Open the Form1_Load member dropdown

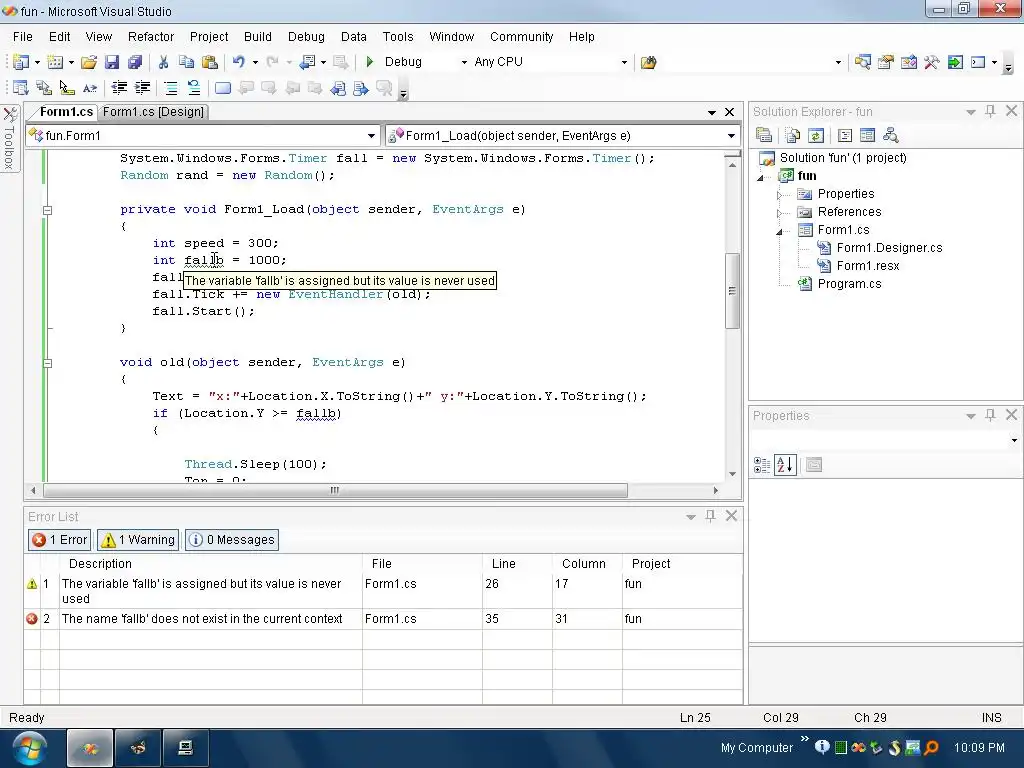click(x=731, y=136)
